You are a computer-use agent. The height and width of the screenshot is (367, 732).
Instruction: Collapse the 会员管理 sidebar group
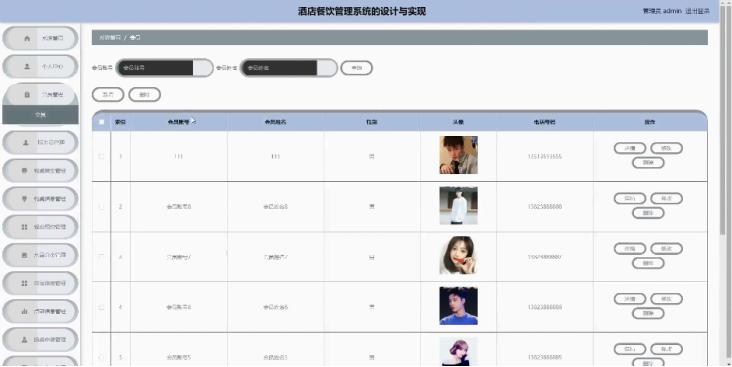click(x=40, y=94)
